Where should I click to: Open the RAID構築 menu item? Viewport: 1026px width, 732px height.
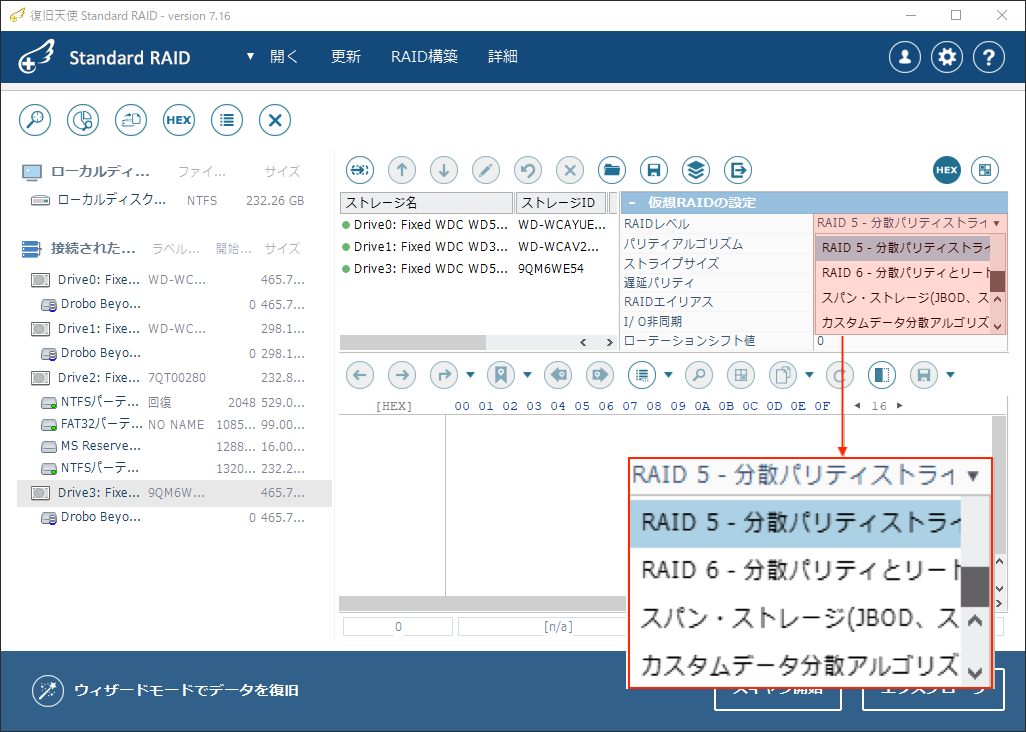424,57
